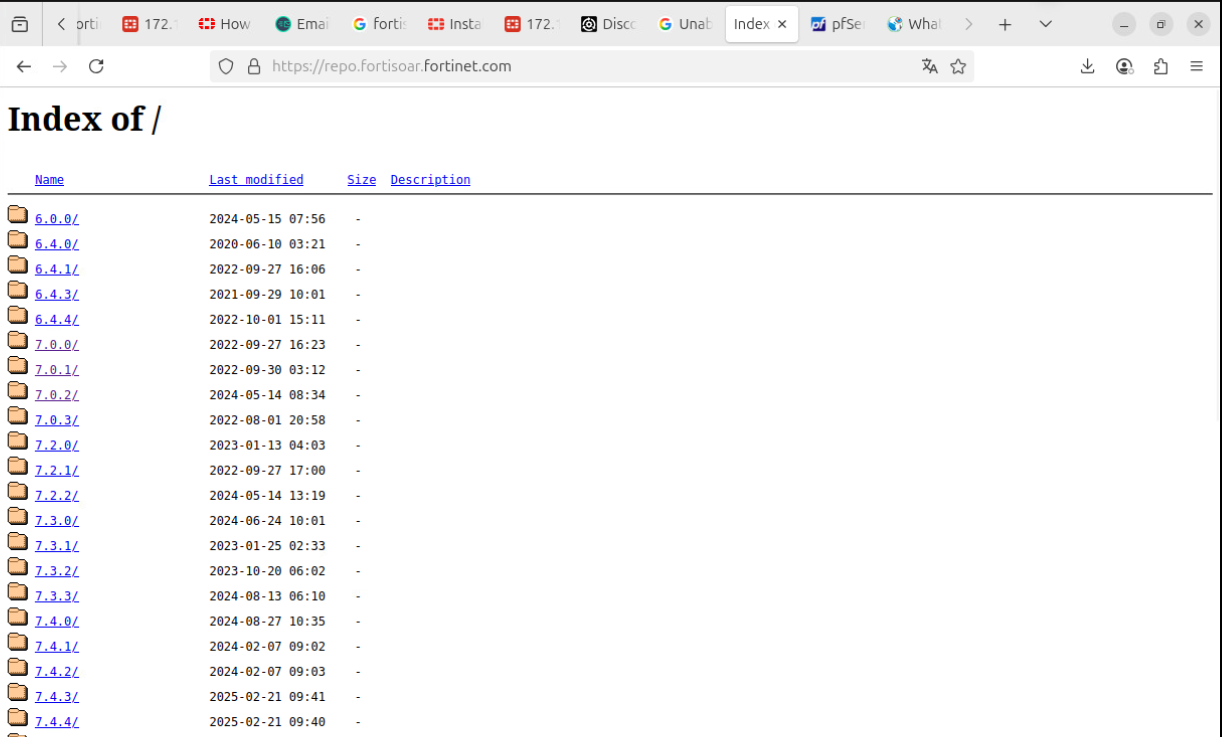
Task: Open the extensions puzzle icon
Action: [x=1160, y=66]
